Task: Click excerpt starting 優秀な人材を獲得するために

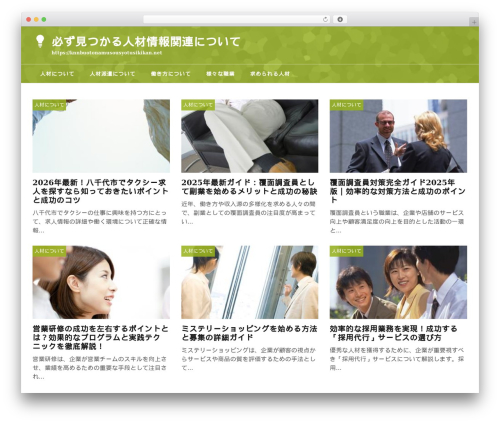Action: tap(397, 359)
